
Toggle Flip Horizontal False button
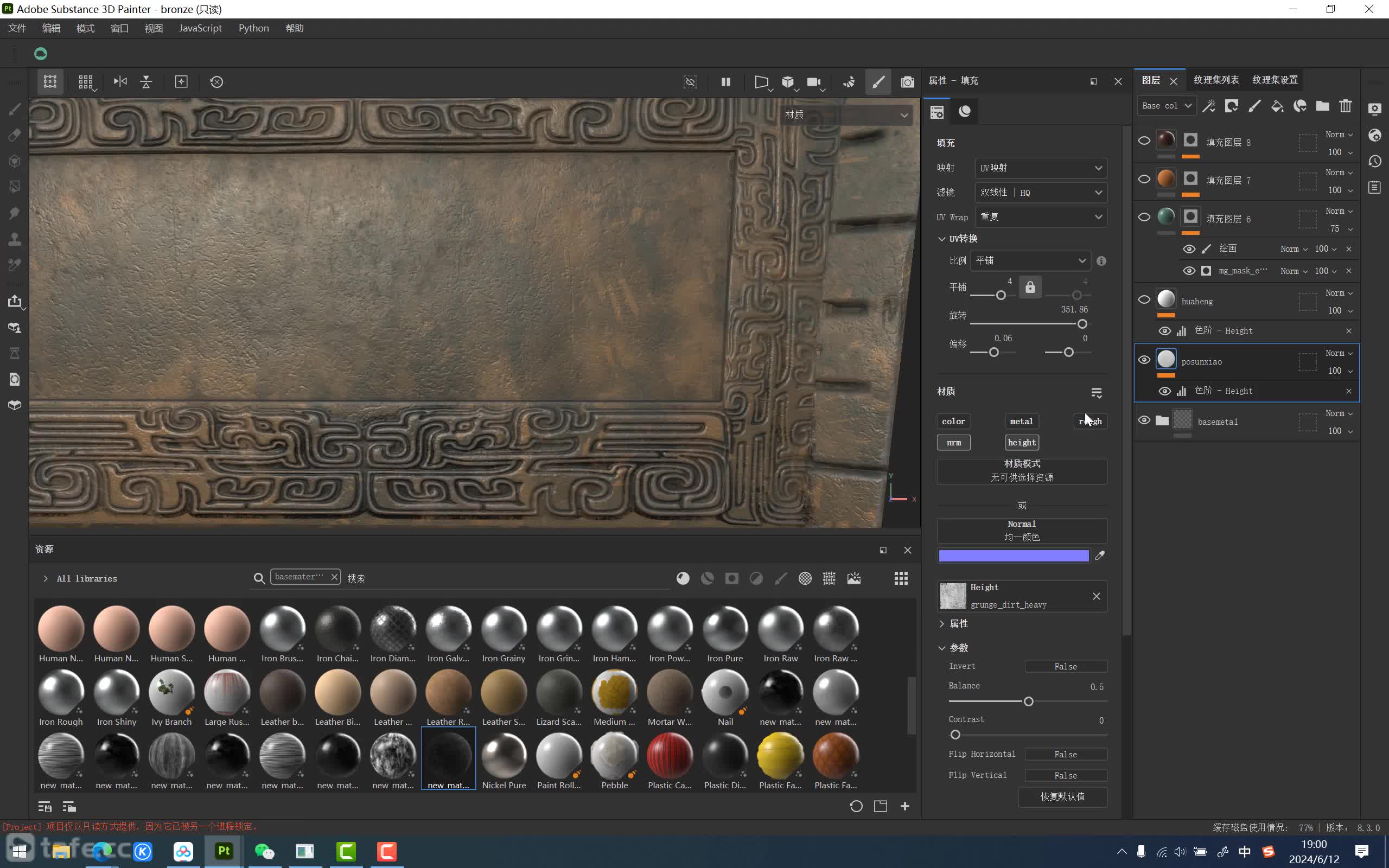(x=1065, y=754)
